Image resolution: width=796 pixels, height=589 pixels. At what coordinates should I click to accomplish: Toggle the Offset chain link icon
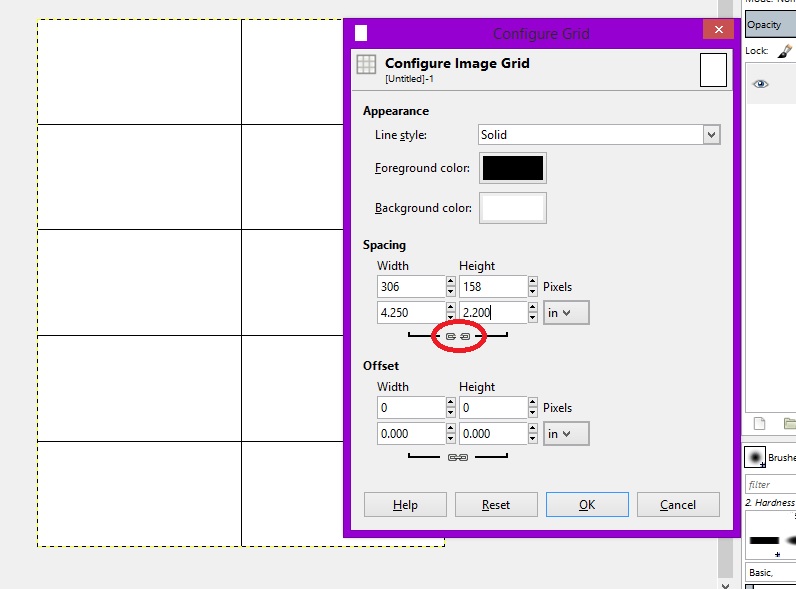(x=458, y=457)
